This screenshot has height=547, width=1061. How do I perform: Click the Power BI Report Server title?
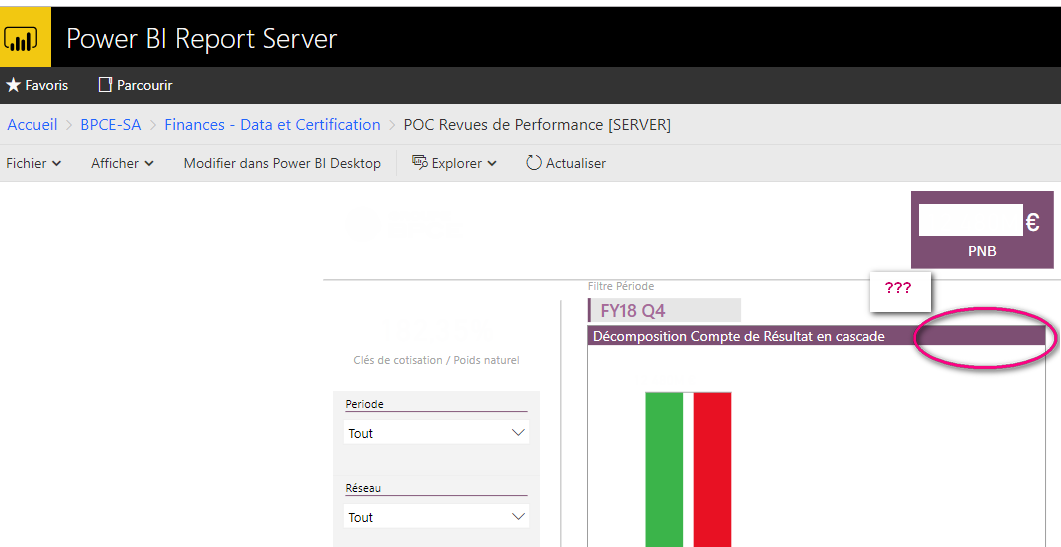tap(201, 39)
